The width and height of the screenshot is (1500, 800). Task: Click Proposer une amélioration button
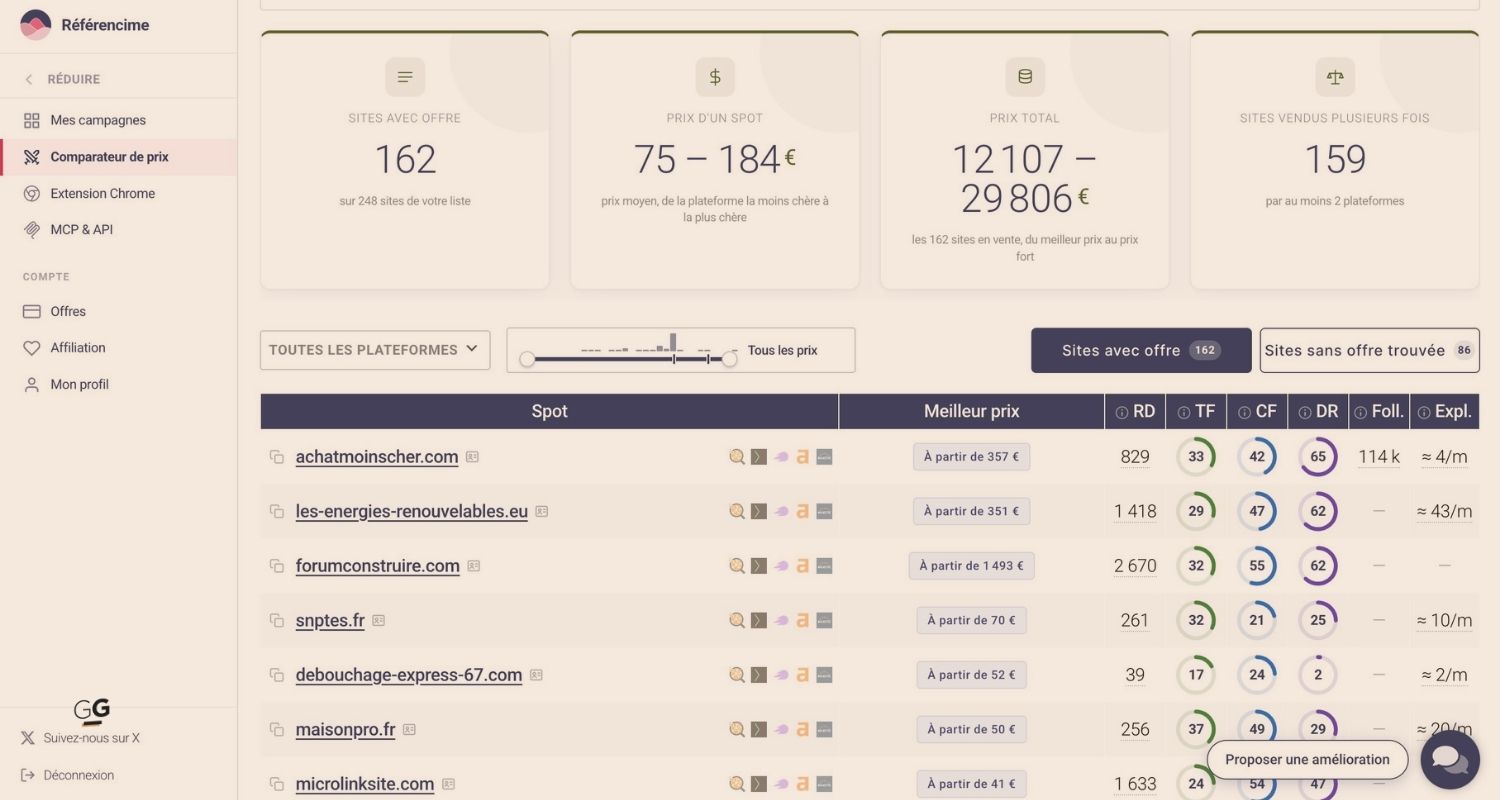(x=1307, y=760)
